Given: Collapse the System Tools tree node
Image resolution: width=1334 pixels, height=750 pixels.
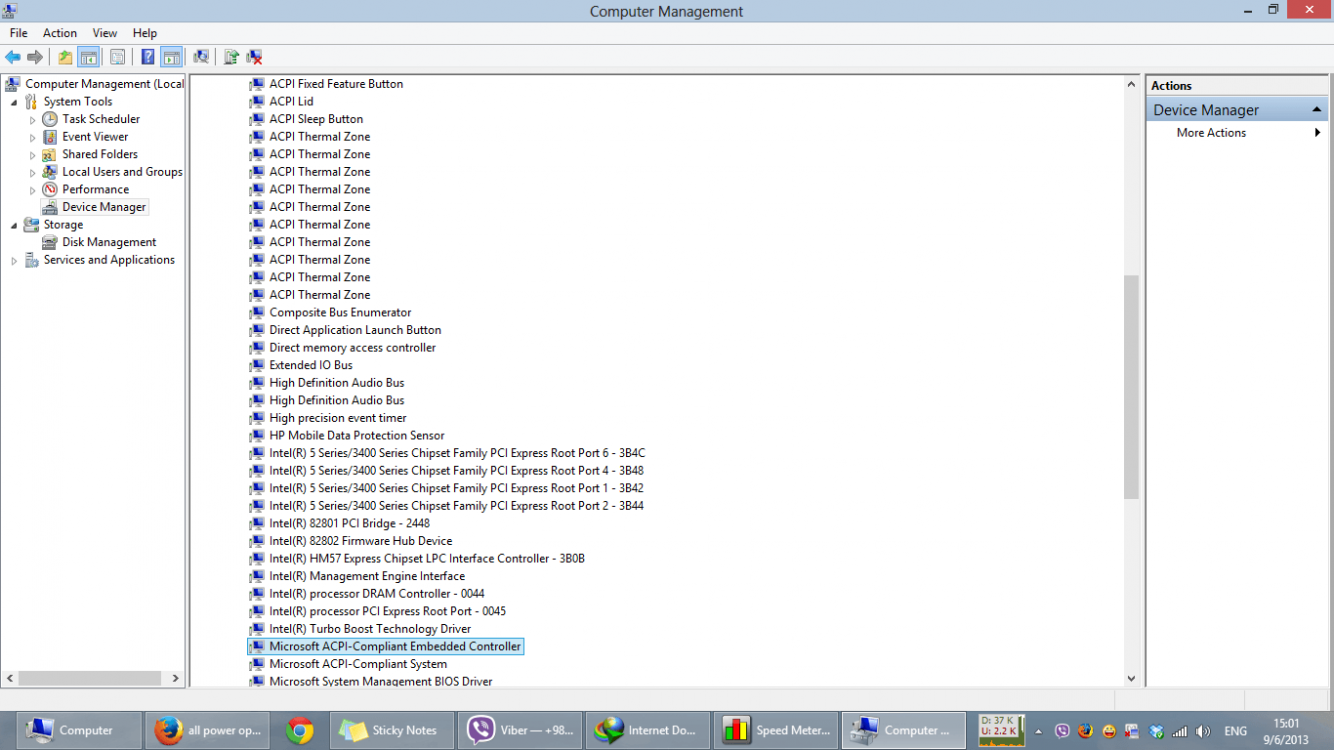Looking at the screenshot, I should 14,102.
